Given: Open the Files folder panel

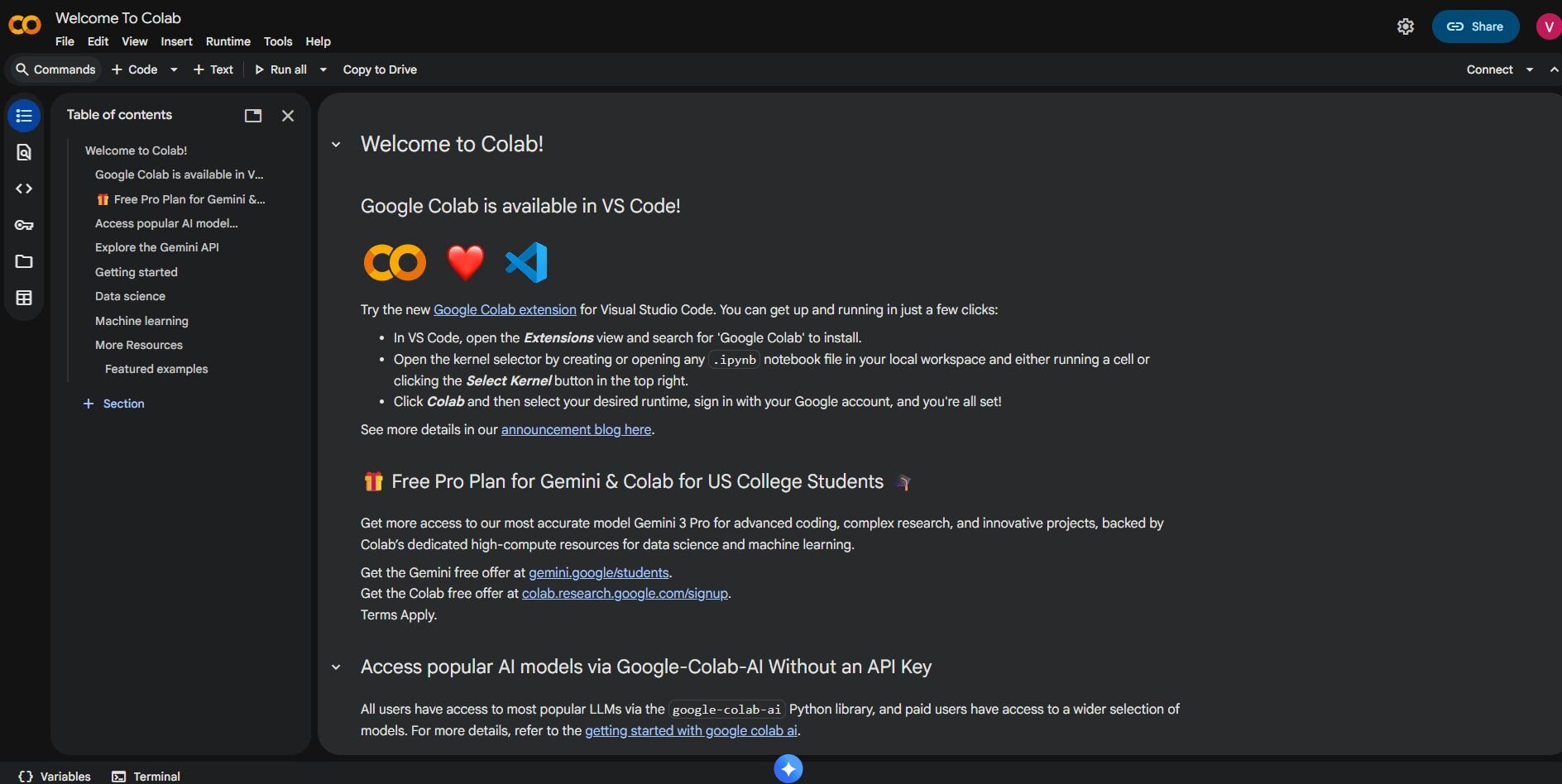Looking at the screenshot, I should 24,261.
